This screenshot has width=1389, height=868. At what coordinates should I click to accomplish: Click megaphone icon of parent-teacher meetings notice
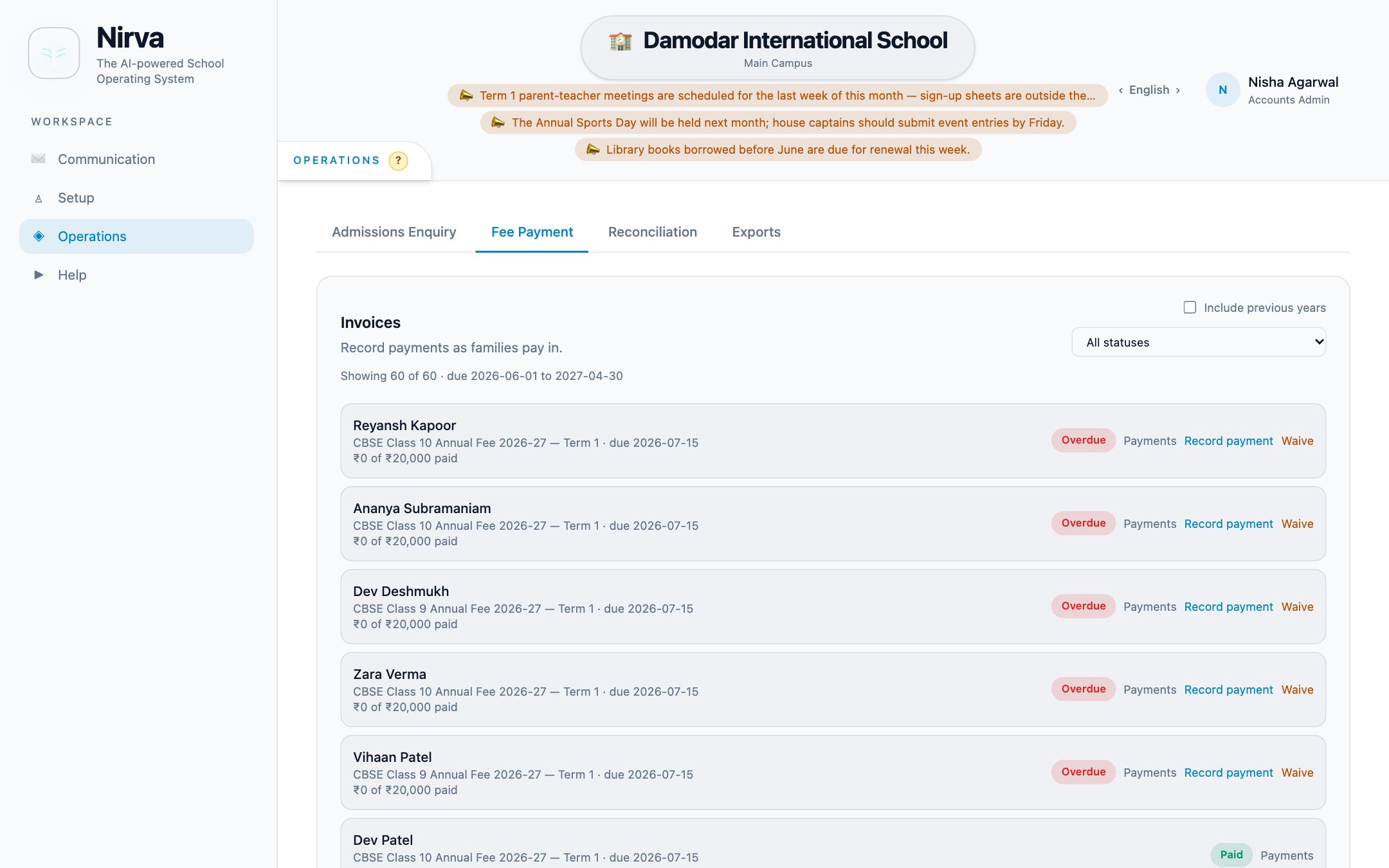click(x=466, y=95)
